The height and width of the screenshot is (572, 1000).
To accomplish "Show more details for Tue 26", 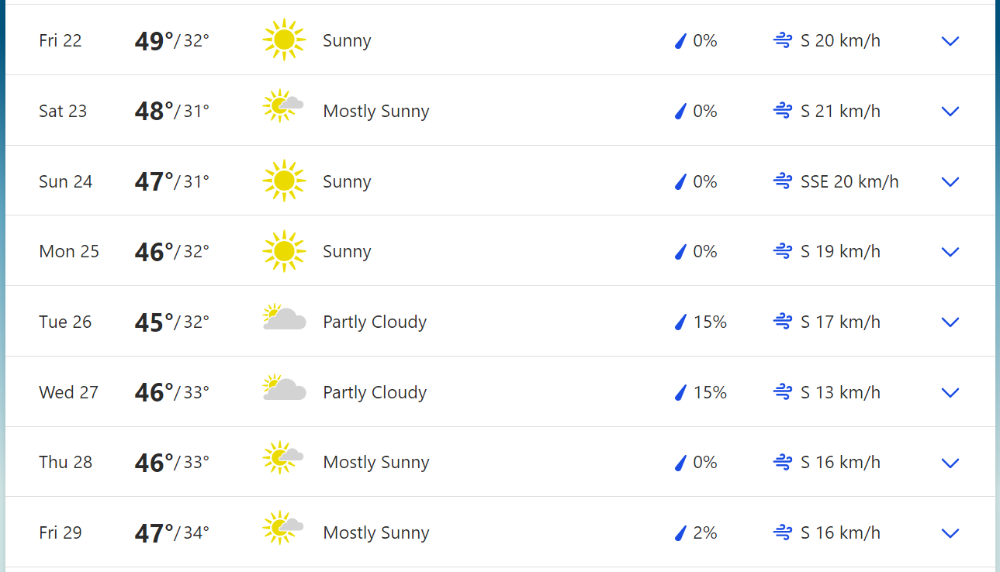I will (x=950, y=322).
